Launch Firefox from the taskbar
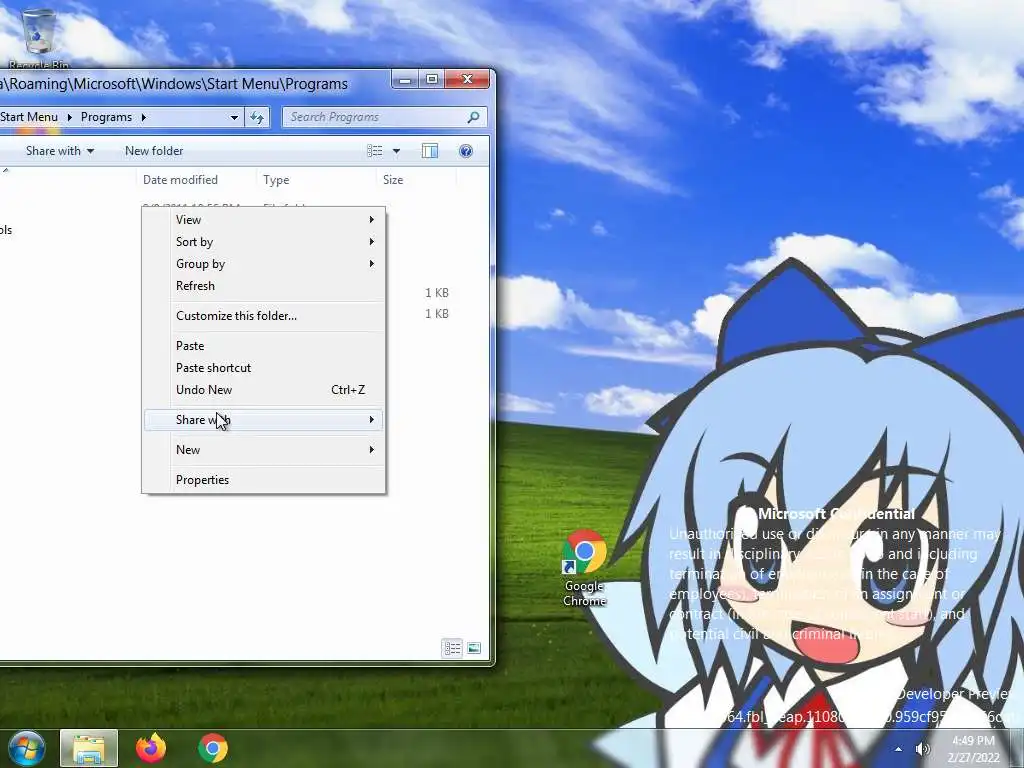This screenshot has width=1024, height=768. point(151,748)
